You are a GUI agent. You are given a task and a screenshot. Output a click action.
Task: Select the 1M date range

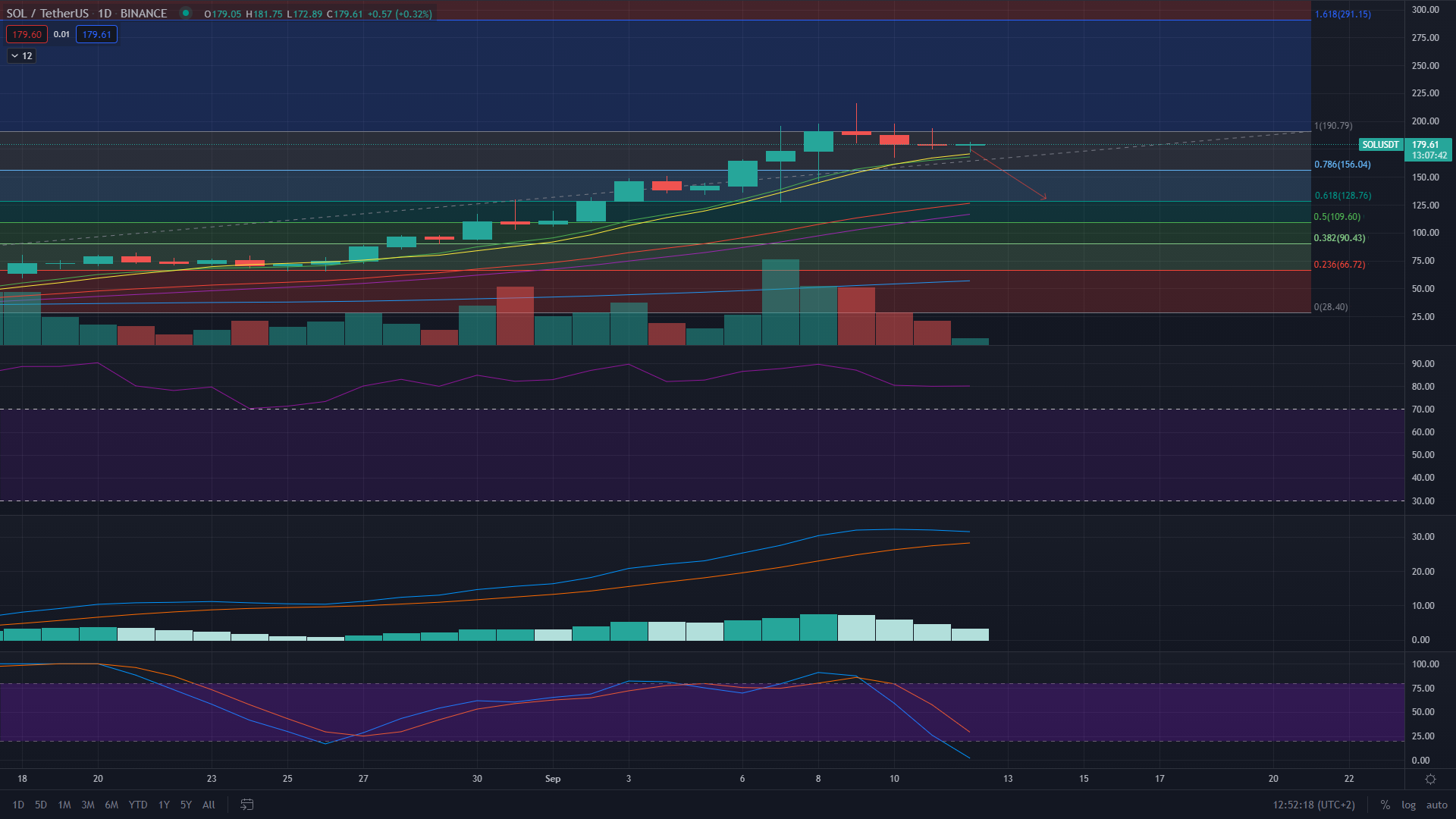coord(64,805)
